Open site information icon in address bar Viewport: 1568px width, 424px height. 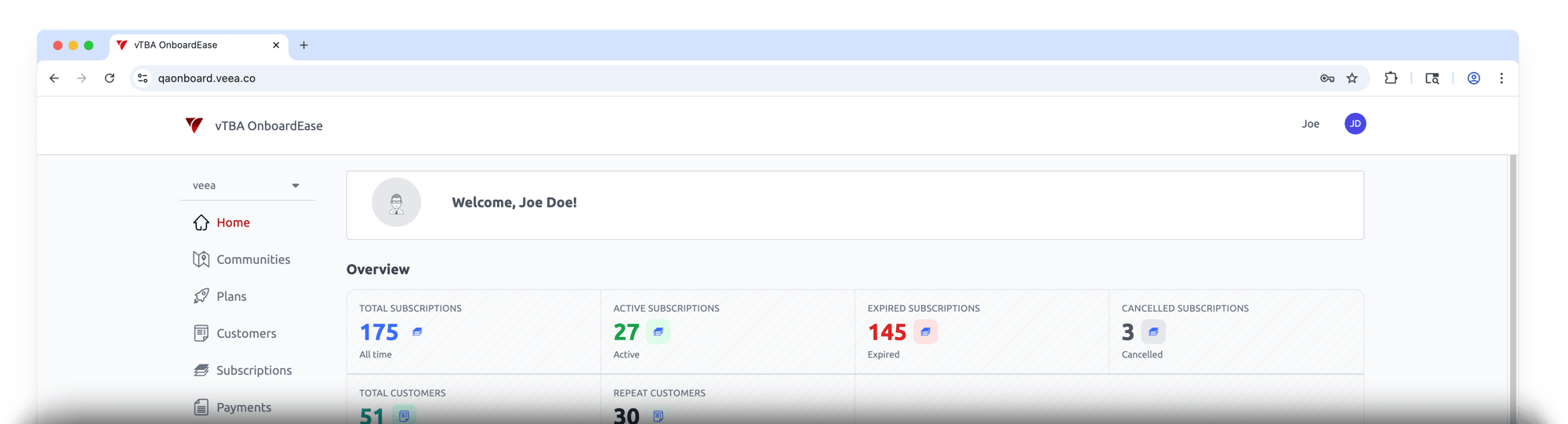143,78
